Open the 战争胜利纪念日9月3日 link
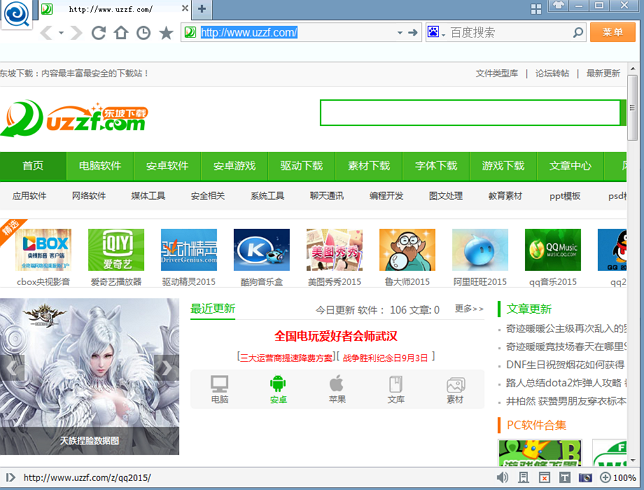This screenshot has width=644, height=490. (x=385, y=358)
